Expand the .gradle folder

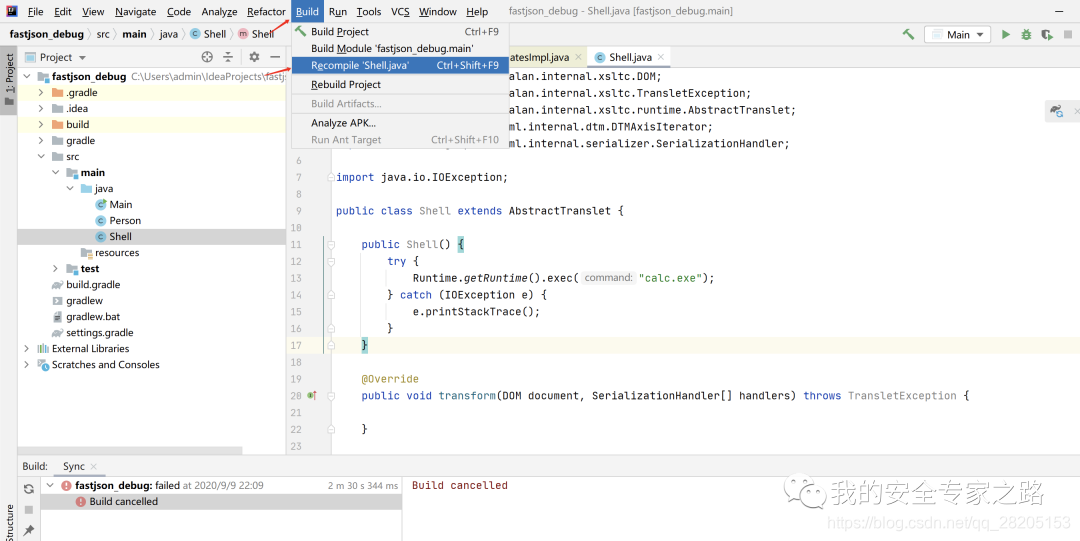(41, 92)
